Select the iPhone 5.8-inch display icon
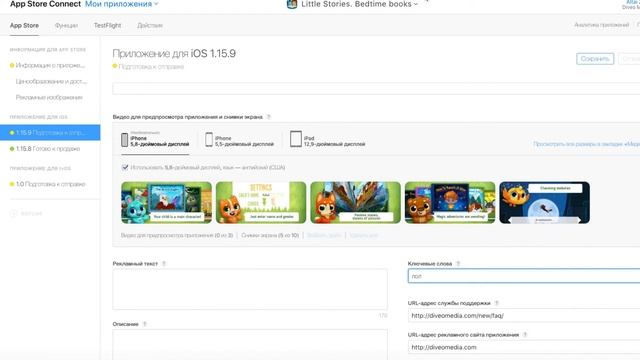 124,140
